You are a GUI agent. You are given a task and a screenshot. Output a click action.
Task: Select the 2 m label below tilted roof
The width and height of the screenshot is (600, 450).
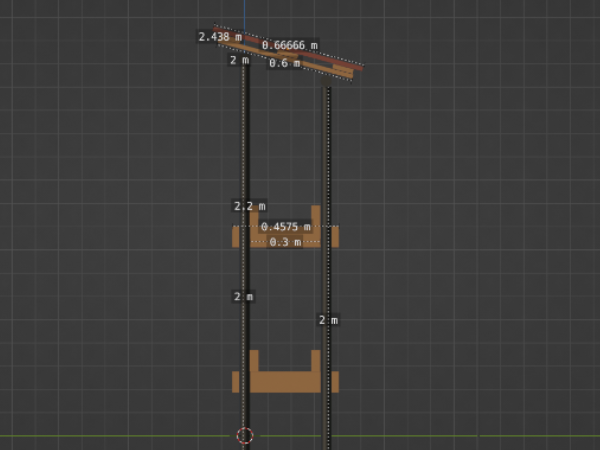239,60
